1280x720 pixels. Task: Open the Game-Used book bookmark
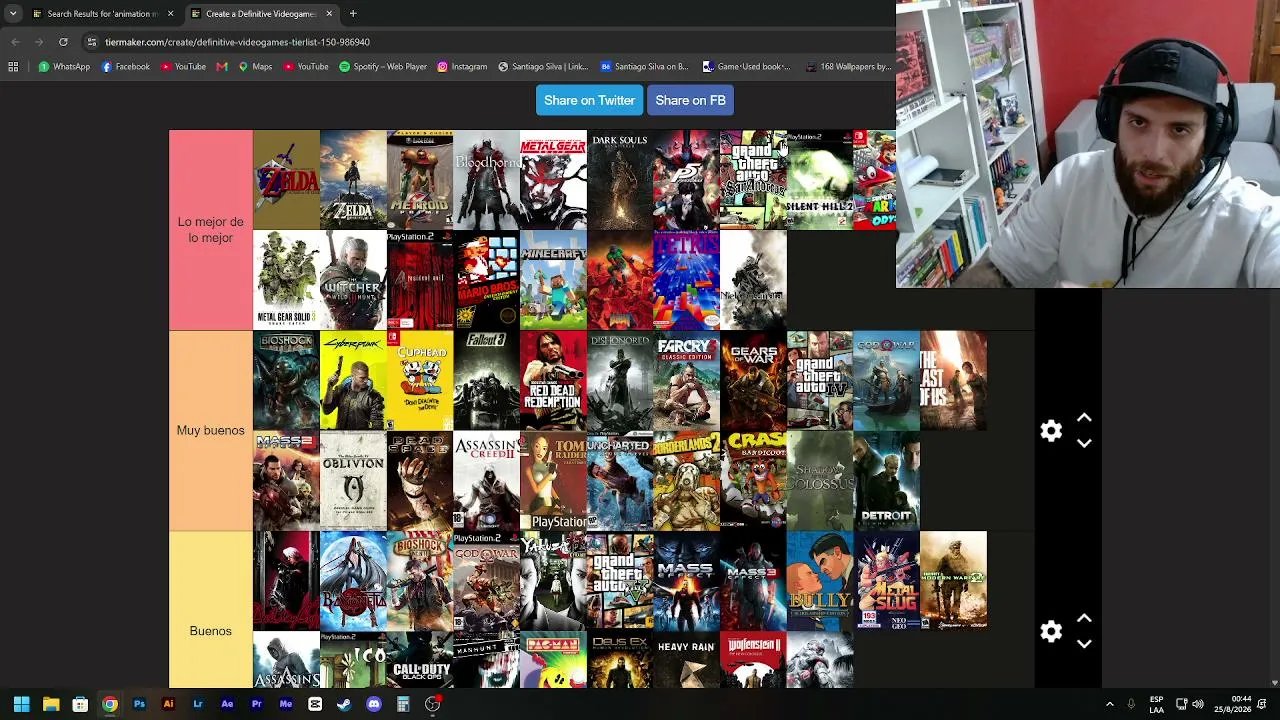point(746,67)
